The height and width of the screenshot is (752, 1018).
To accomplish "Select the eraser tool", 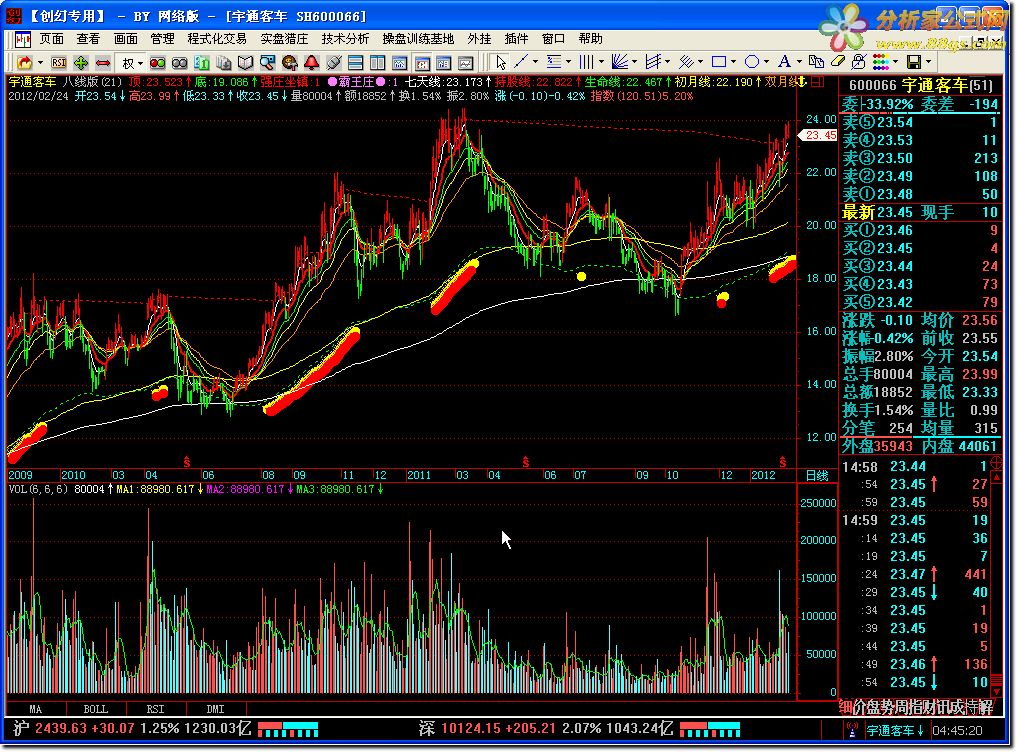I will point(838,62).
